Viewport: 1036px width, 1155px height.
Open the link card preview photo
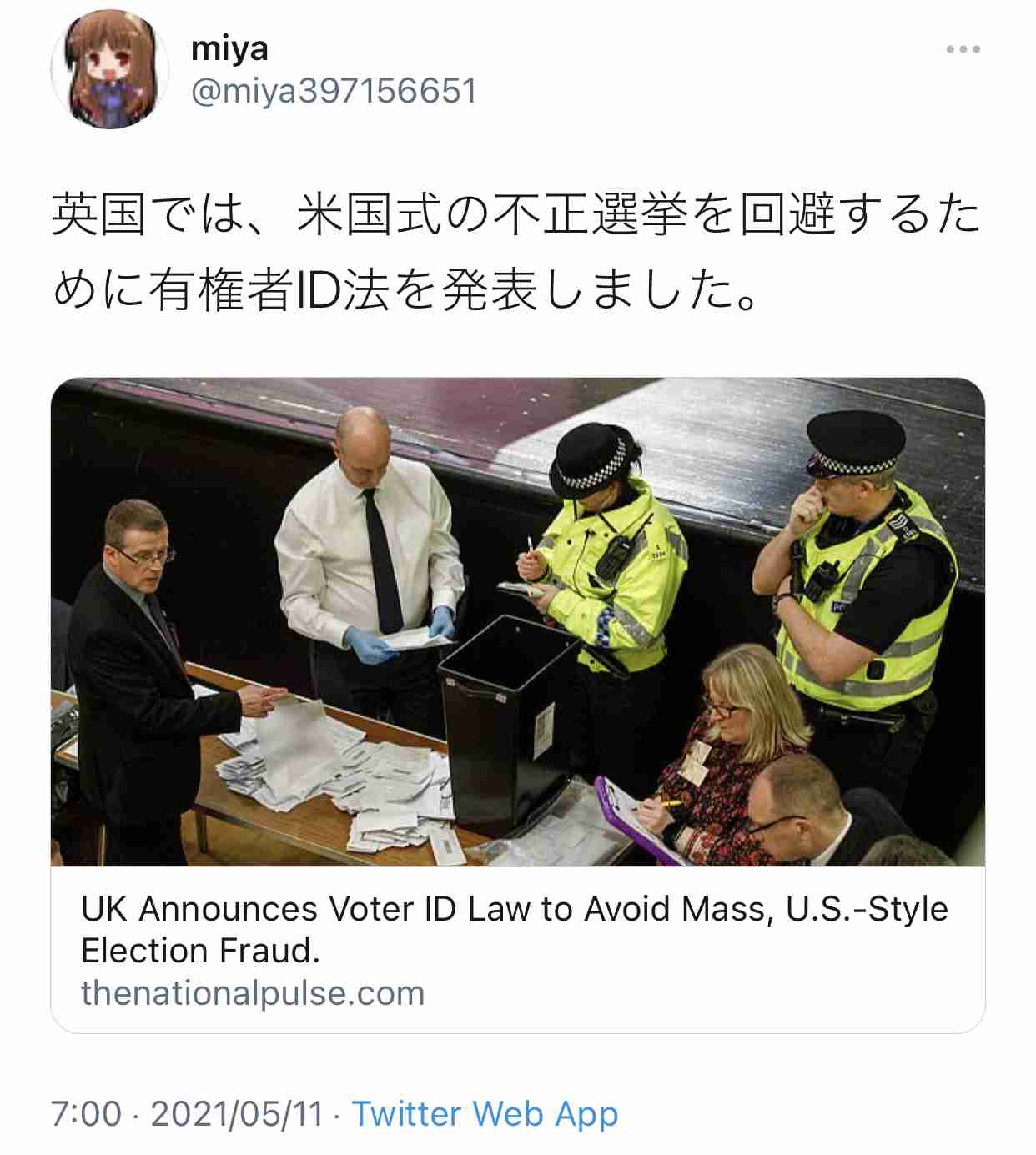pyautogui.click(x=518, y=622)
